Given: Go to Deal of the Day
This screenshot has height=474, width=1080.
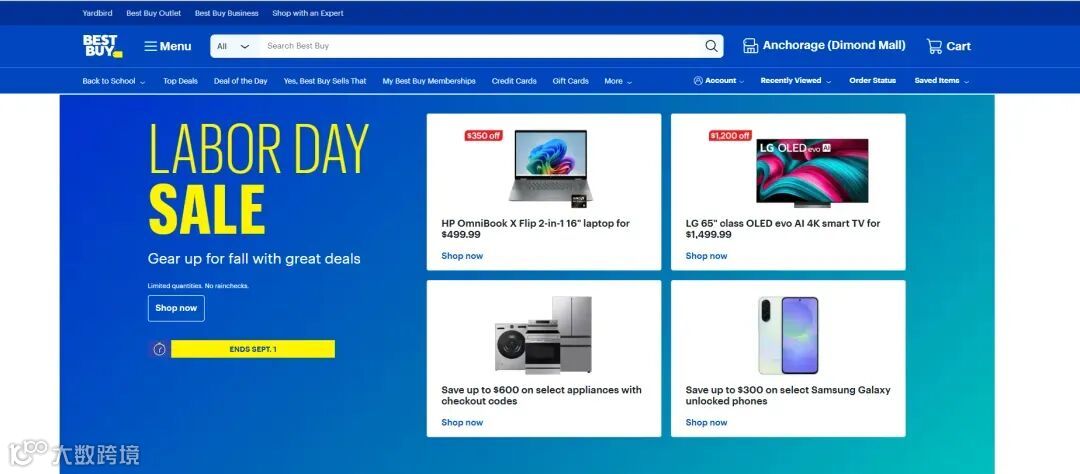Looking at the screenshot, I should click(240, 81).
